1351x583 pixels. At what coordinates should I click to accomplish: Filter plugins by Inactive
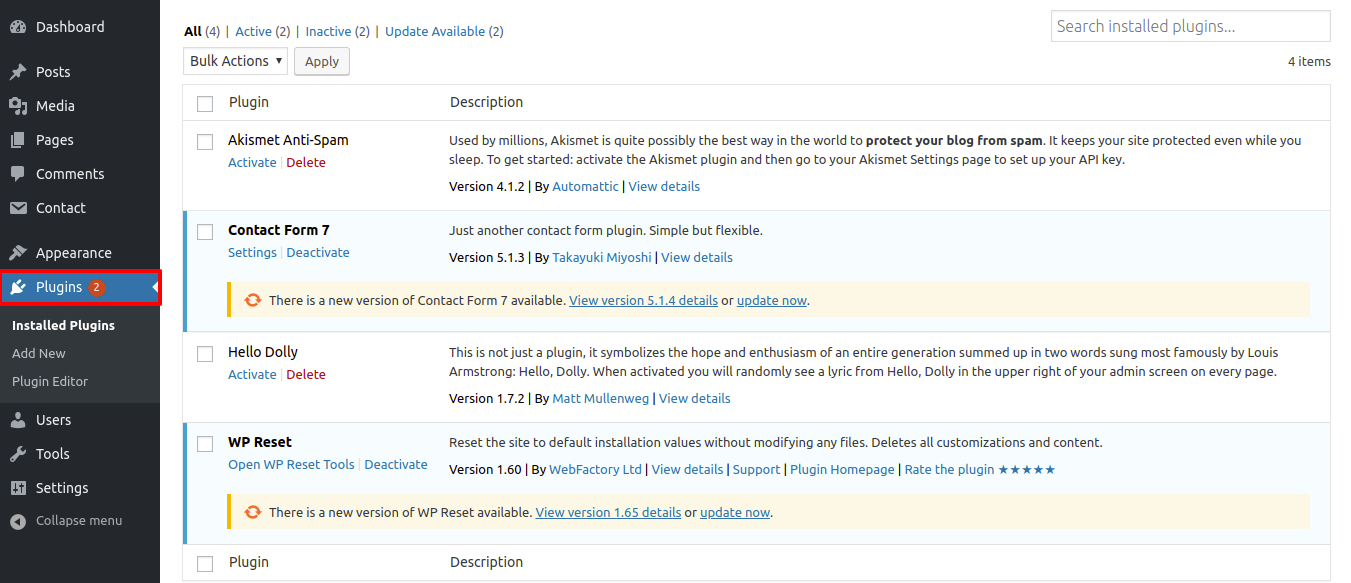[327, 32]
